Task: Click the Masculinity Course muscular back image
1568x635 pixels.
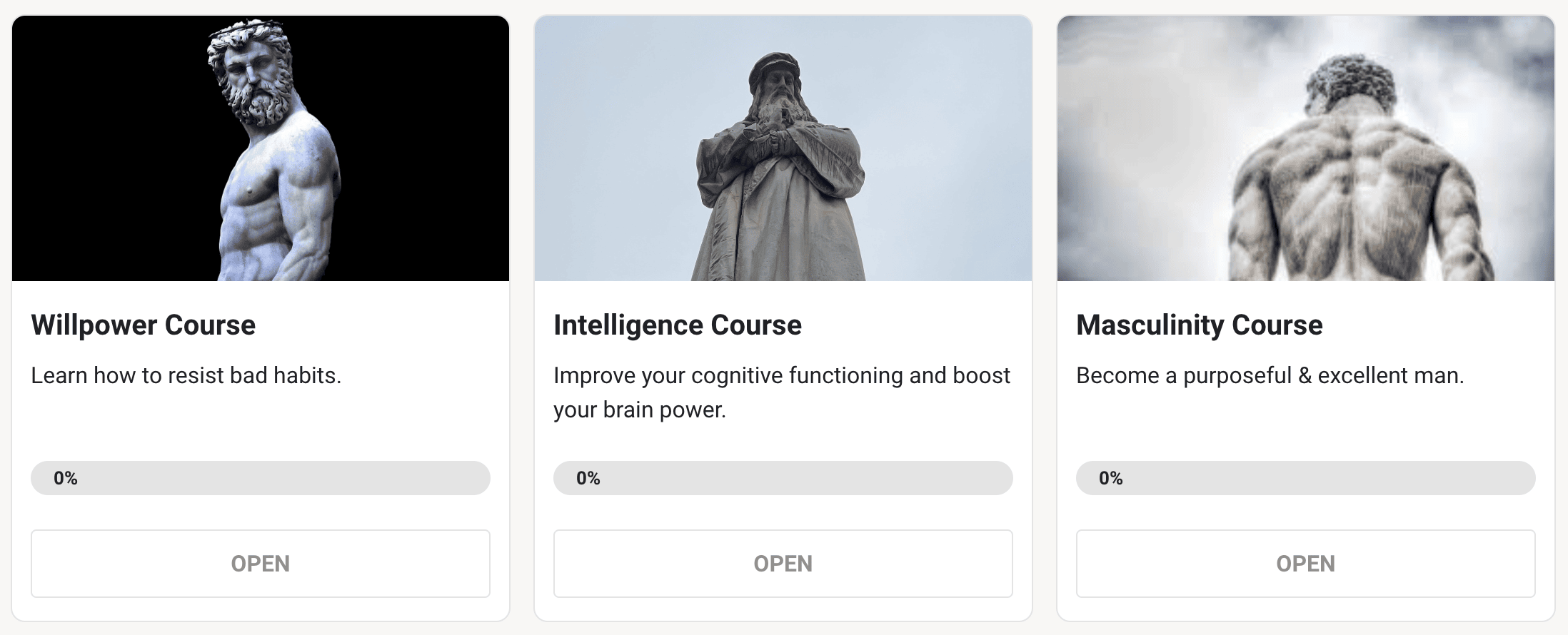Action: tap(1305, 148)
